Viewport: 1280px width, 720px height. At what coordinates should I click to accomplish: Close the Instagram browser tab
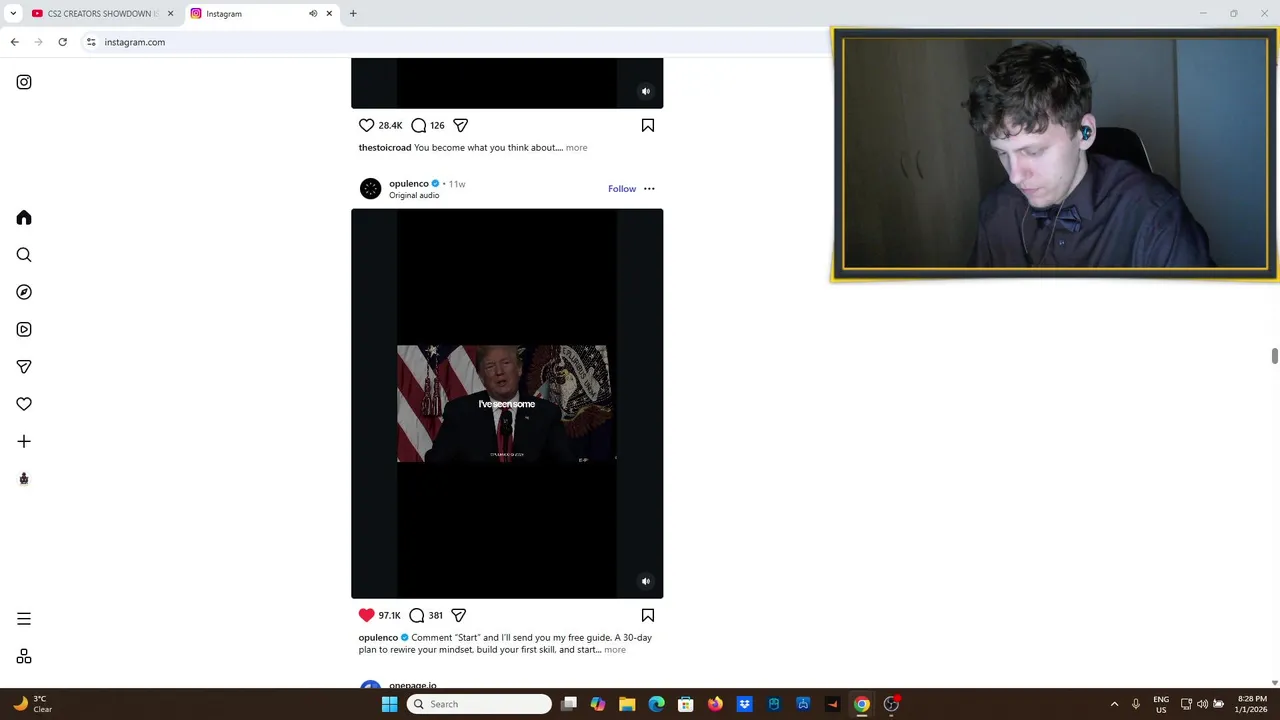coord(329,14)
